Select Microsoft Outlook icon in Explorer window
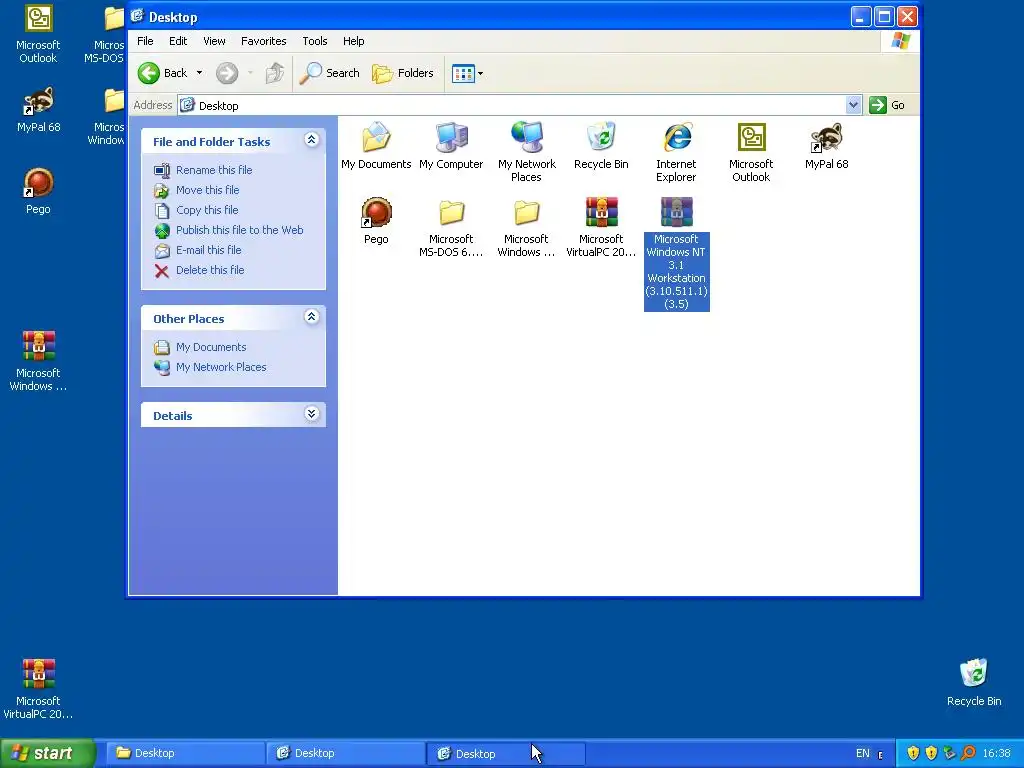1024x768 pixels. 751,138
